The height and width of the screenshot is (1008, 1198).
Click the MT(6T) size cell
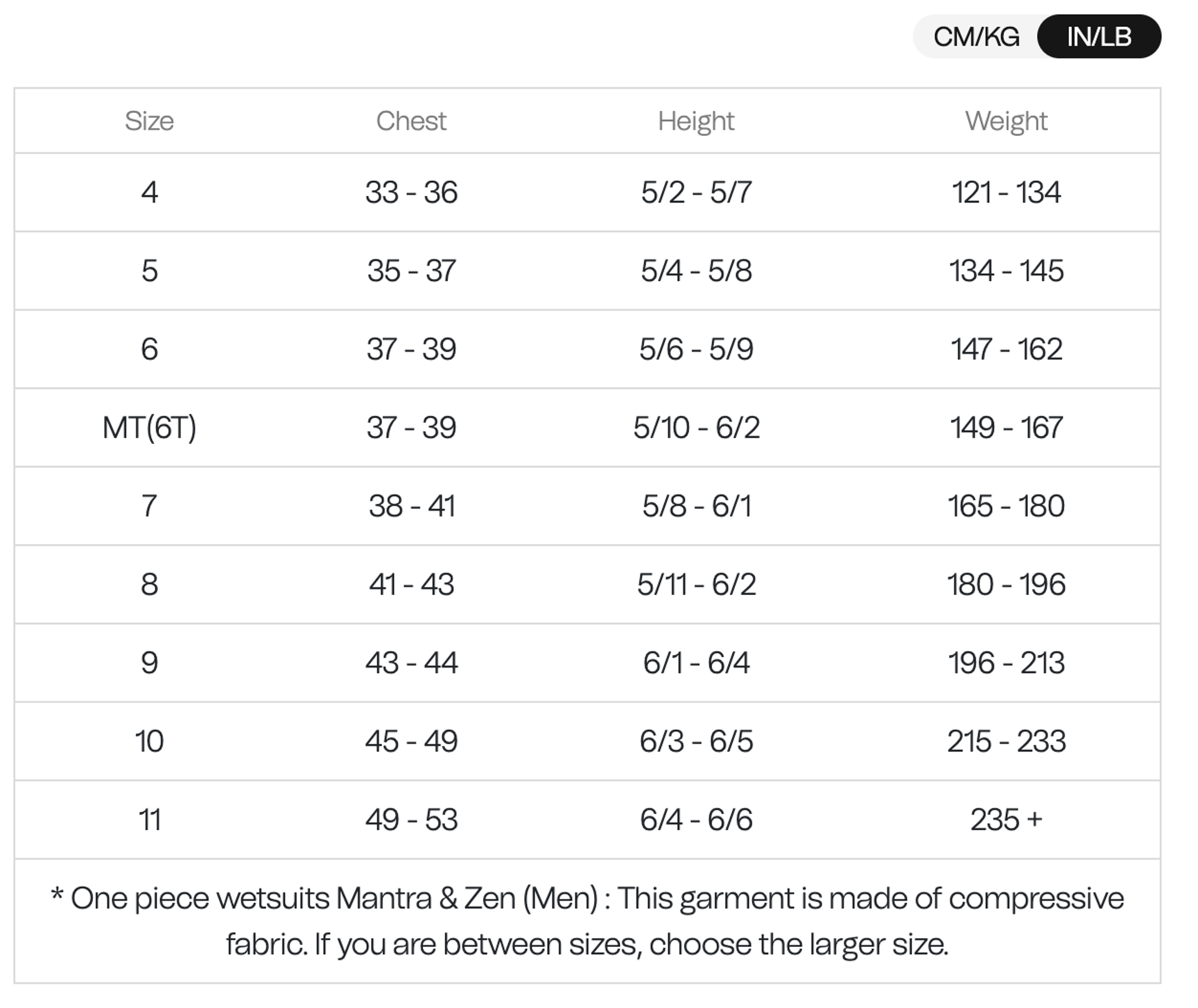[x=149, y=428]
